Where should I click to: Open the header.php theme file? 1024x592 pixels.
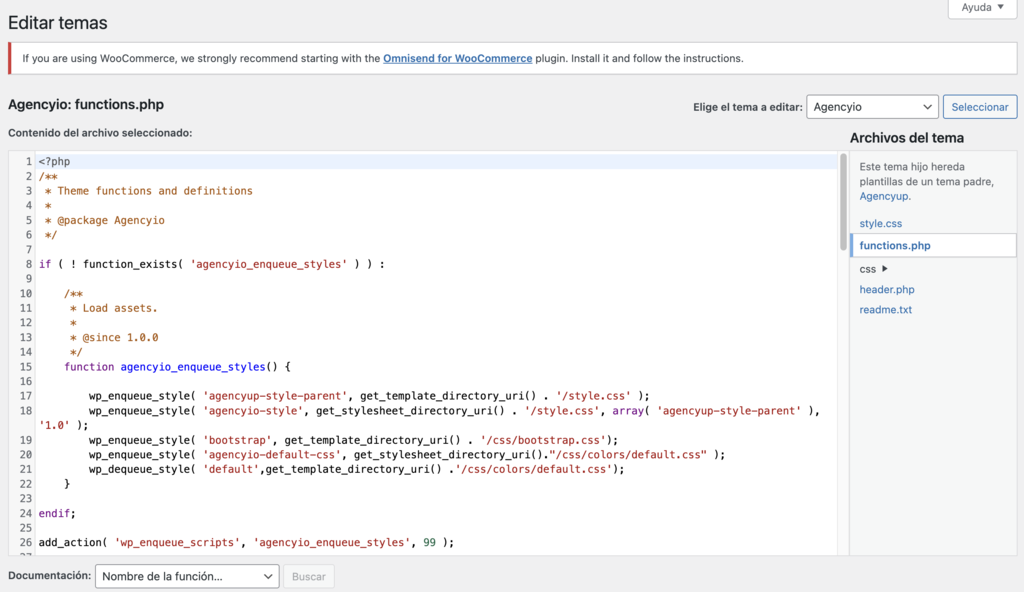[886, 289]
